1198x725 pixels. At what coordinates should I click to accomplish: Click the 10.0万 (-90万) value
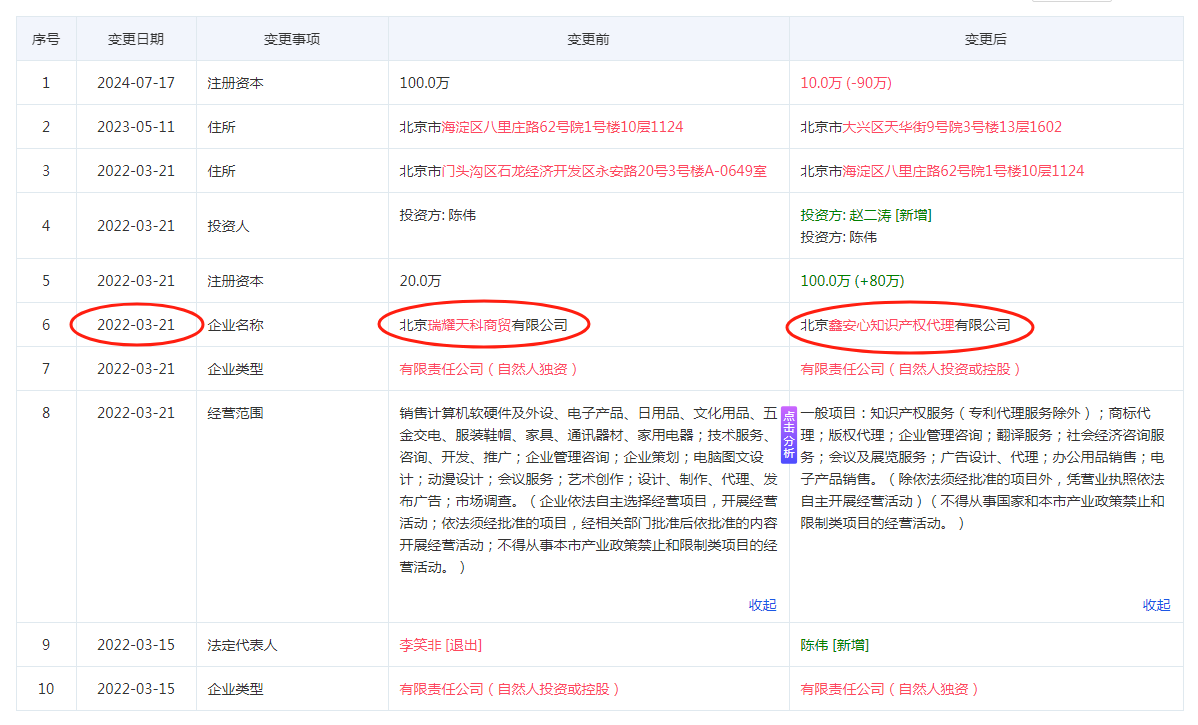(846, 83)
